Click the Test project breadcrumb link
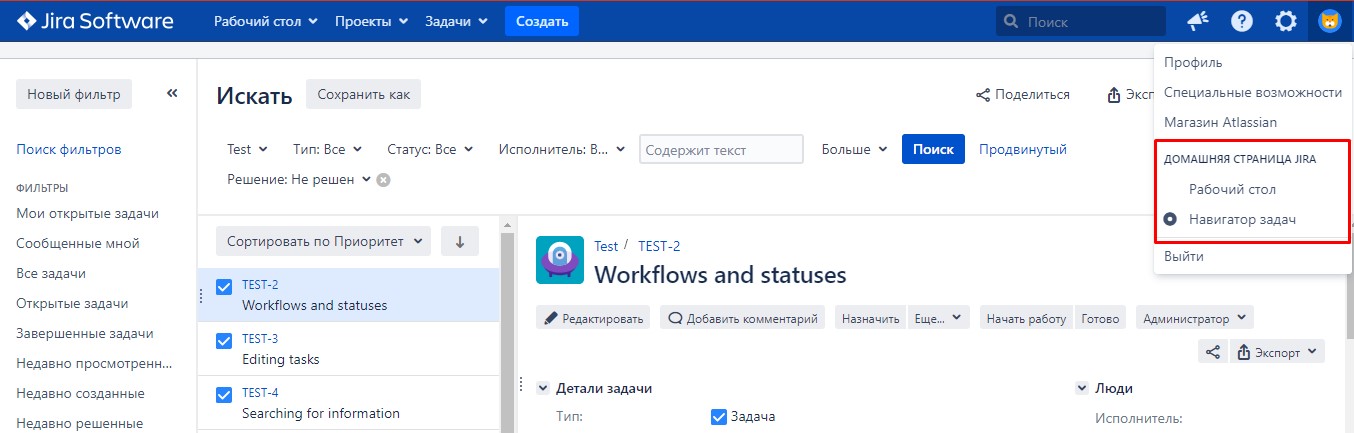The height and width of the screenshot is (433, 1354). pos(606,246)
